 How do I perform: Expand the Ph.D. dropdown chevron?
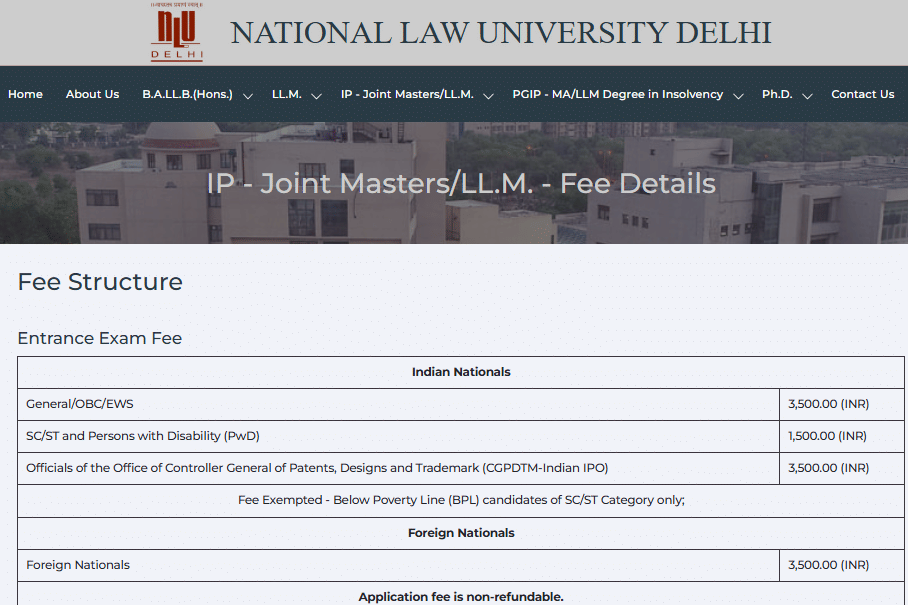pos(808,96)
